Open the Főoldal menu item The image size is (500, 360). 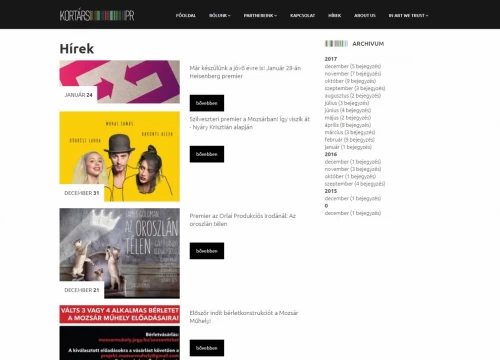[x=186, y=15]
